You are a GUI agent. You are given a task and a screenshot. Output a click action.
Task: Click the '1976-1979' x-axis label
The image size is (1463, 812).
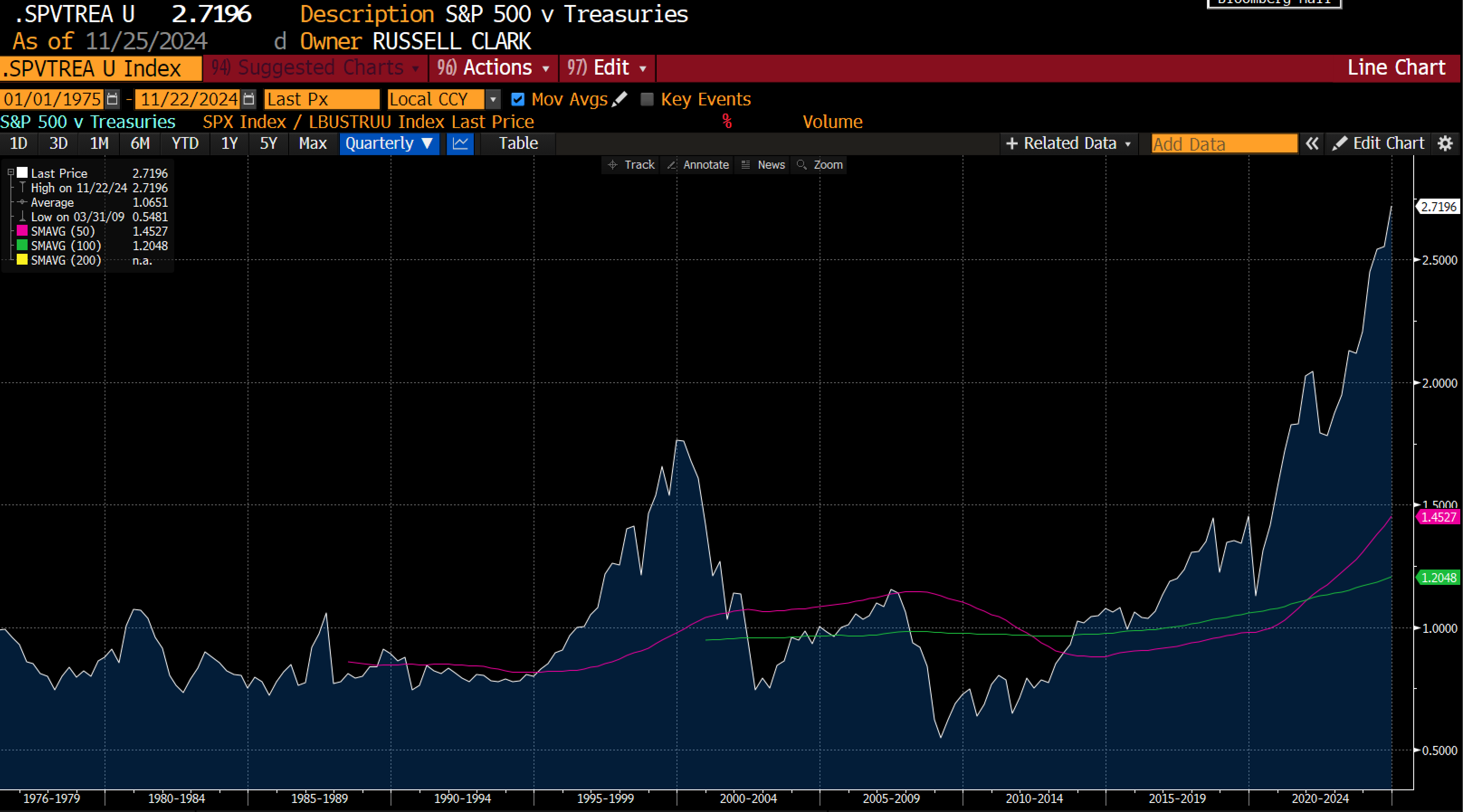pyautogui.click(x=51, y=798)
